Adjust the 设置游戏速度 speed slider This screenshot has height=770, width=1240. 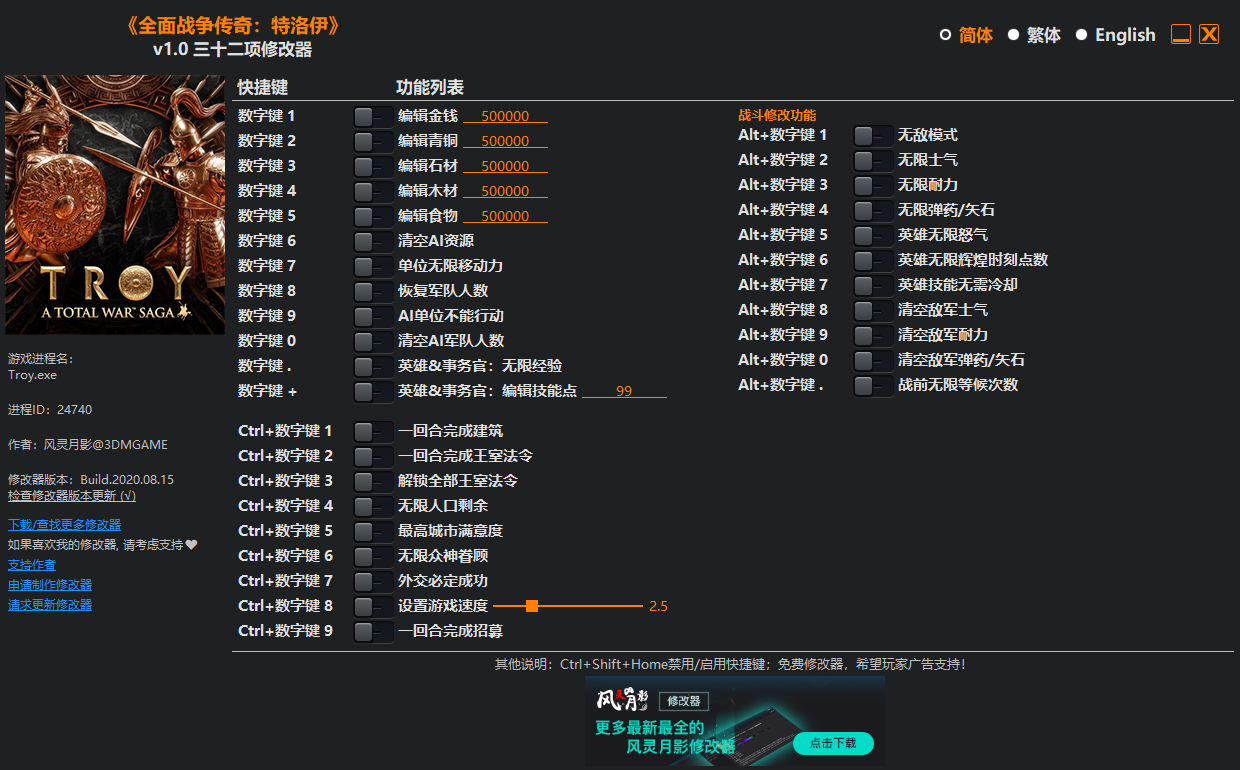[x=530, y=605]
